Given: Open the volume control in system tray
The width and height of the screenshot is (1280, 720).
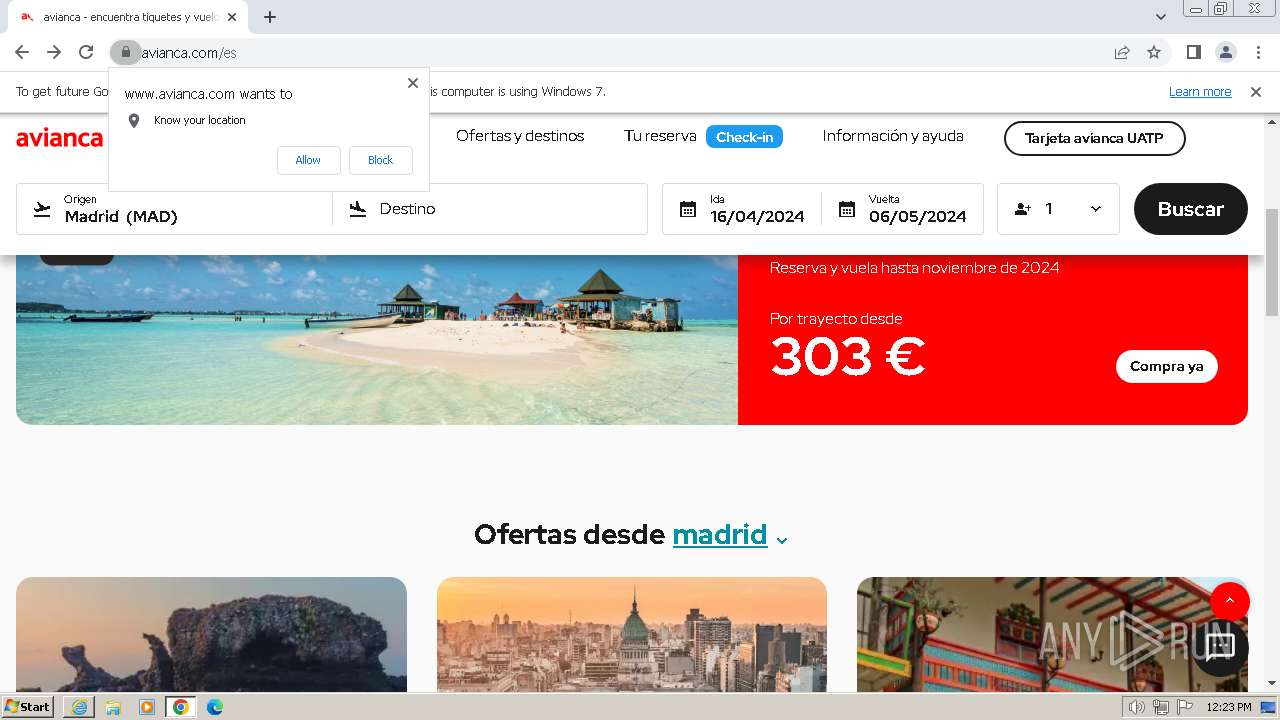Looking at the screenshot, I should (1137, 707).
